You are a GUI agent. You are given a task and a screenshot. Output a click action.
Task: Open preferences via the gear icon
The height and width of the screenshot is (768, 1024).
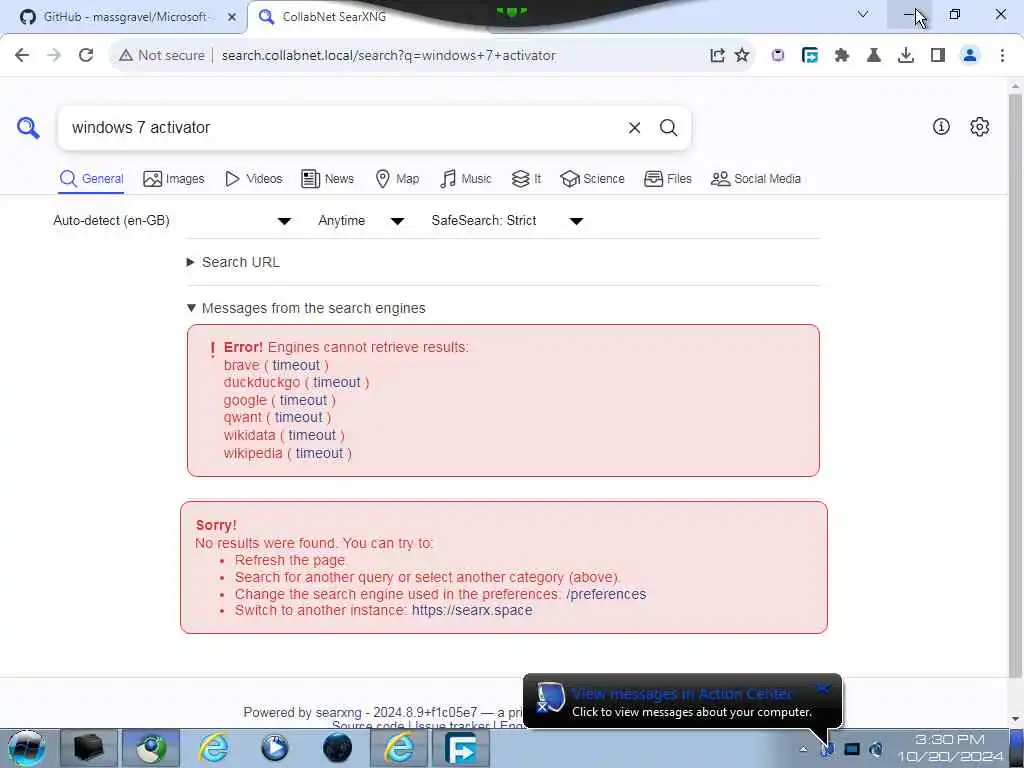pyautogui.click(x=980, y=127)
